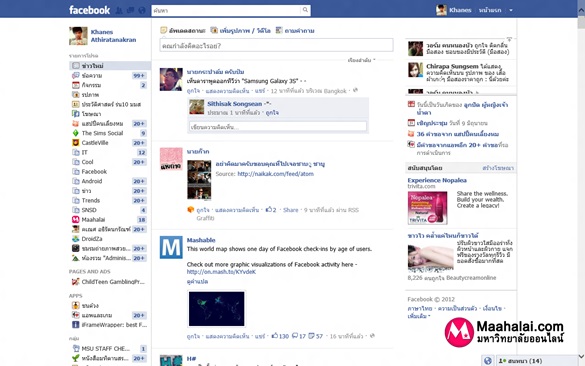
Task: Click the search magnifier button
Action: click(305, 10)
